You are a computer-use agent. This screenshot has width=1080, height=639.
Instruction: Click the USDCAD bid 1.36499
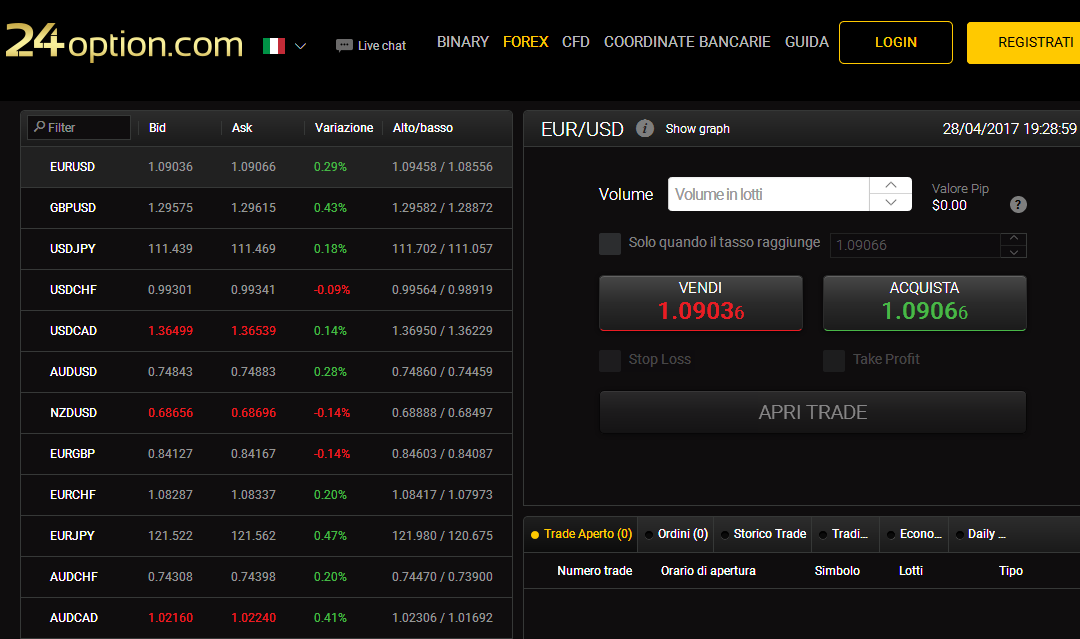tap(170, 331)
